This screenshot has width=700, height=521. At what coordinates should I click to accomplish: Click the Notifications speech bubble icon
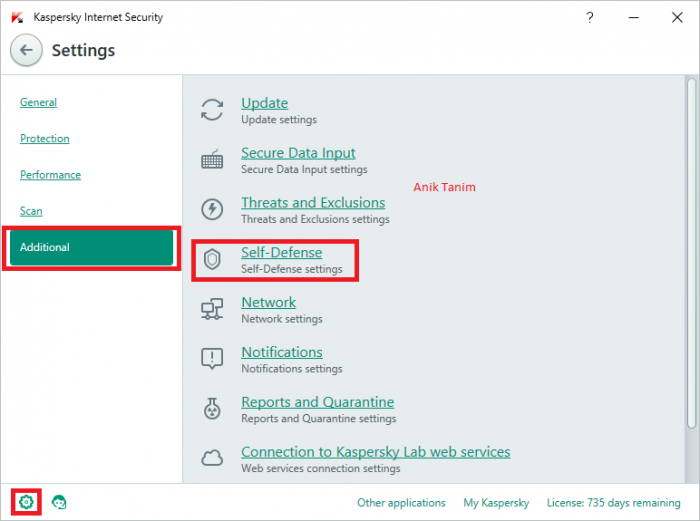tap(212, 359)
